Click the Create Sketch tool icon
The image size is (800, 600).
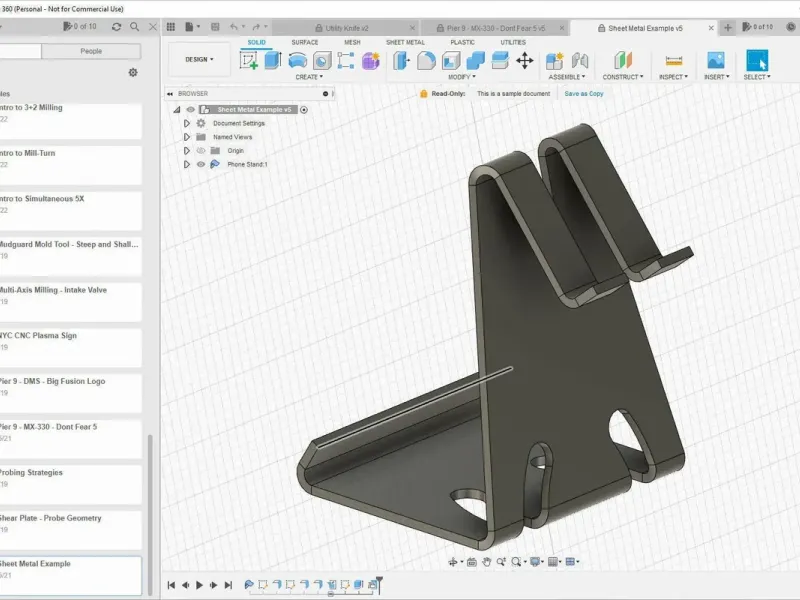[249, 61]
